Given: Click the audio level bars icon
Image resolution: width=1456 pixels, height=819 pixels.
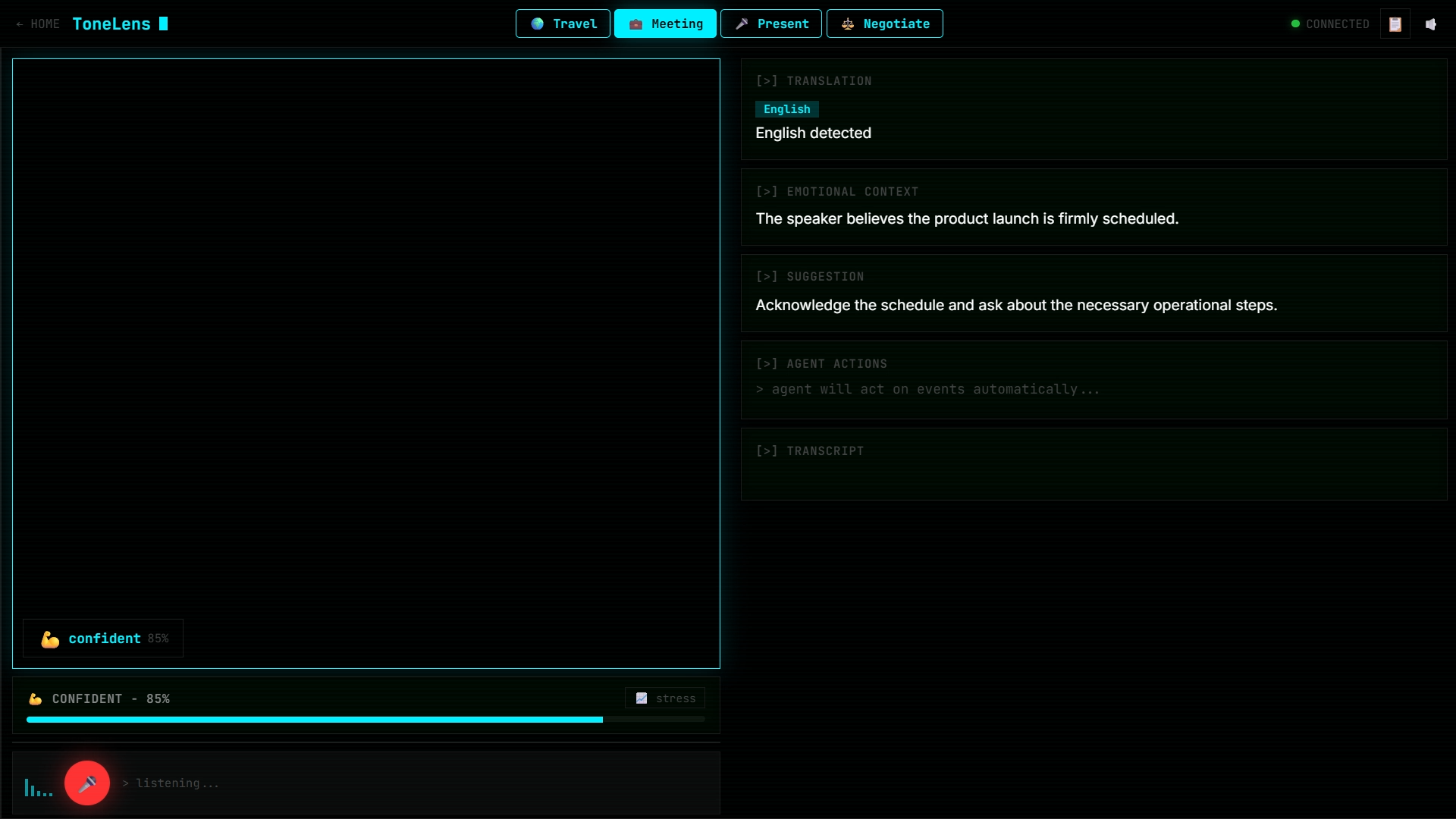Looking at the screenshot, I should (38, 788).
